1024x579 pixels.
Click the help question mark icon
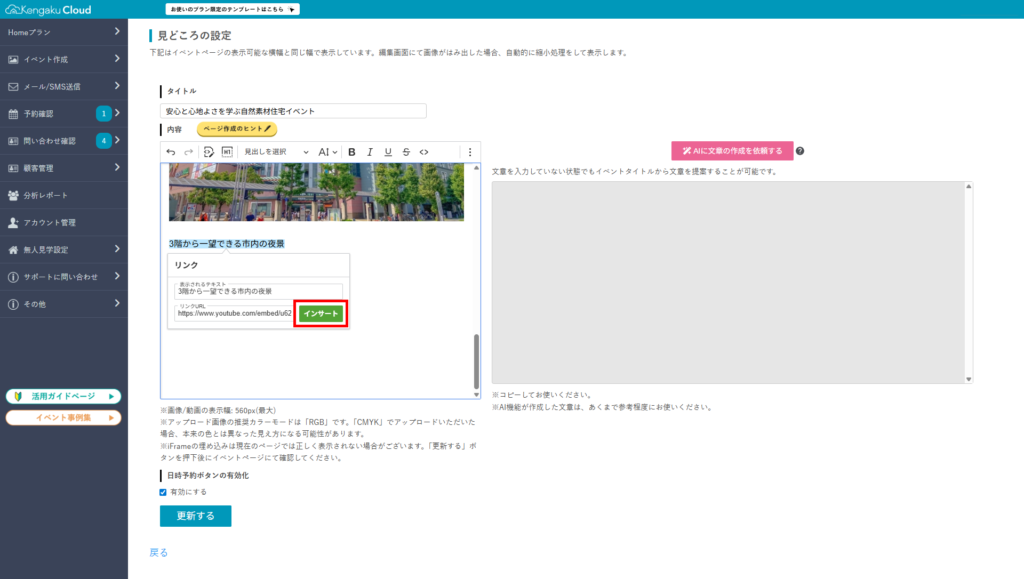tap(800, 151)
